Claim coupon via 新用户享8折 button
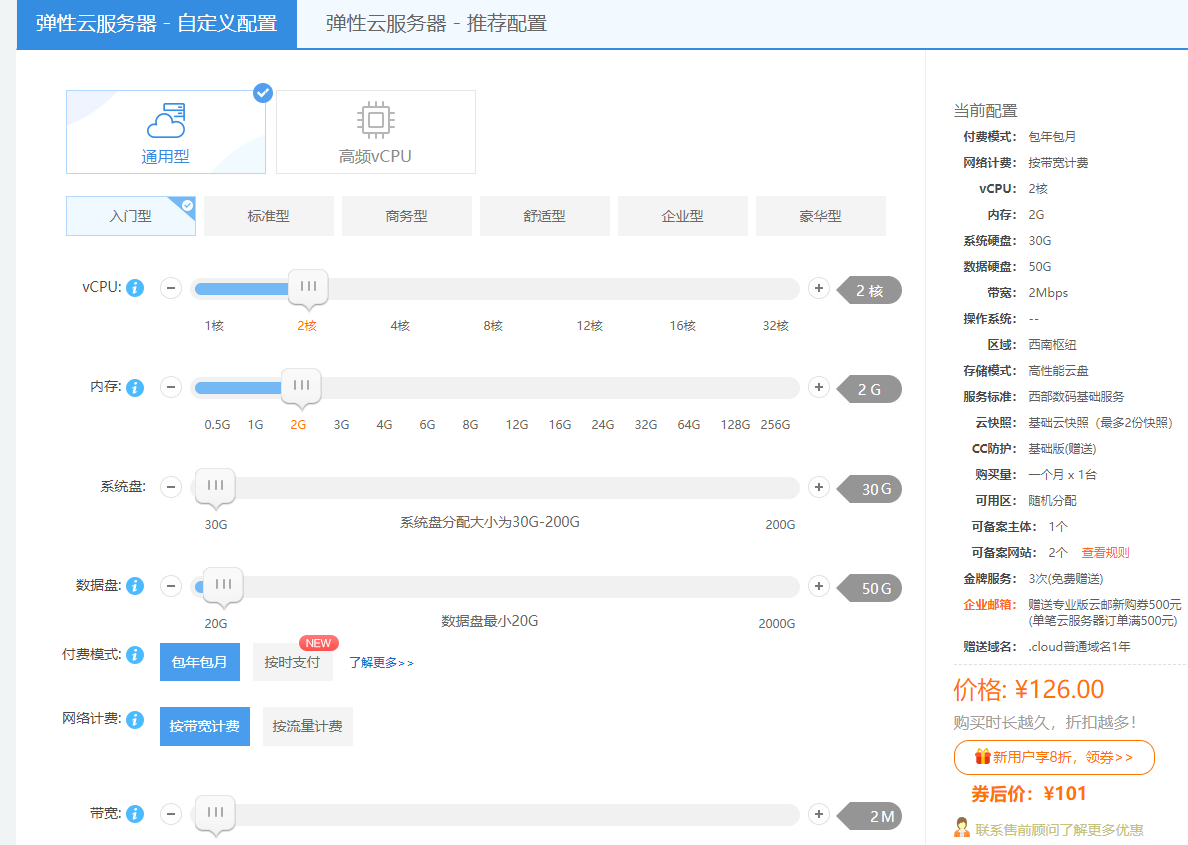 [x=1054, y=757]
